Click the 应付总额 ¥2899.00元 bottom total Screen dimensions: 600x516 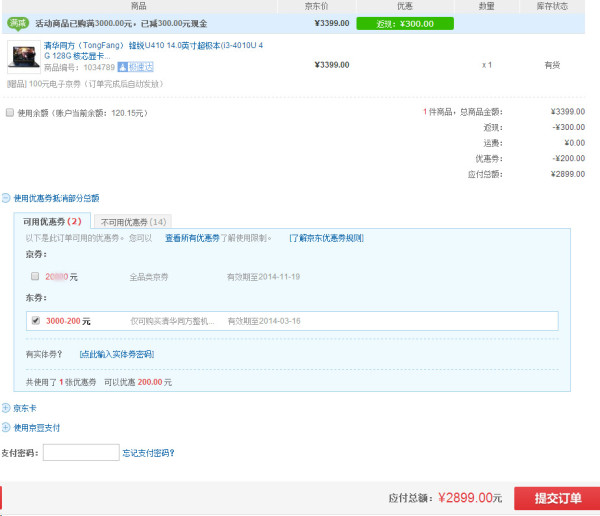[x=445, y=498]
